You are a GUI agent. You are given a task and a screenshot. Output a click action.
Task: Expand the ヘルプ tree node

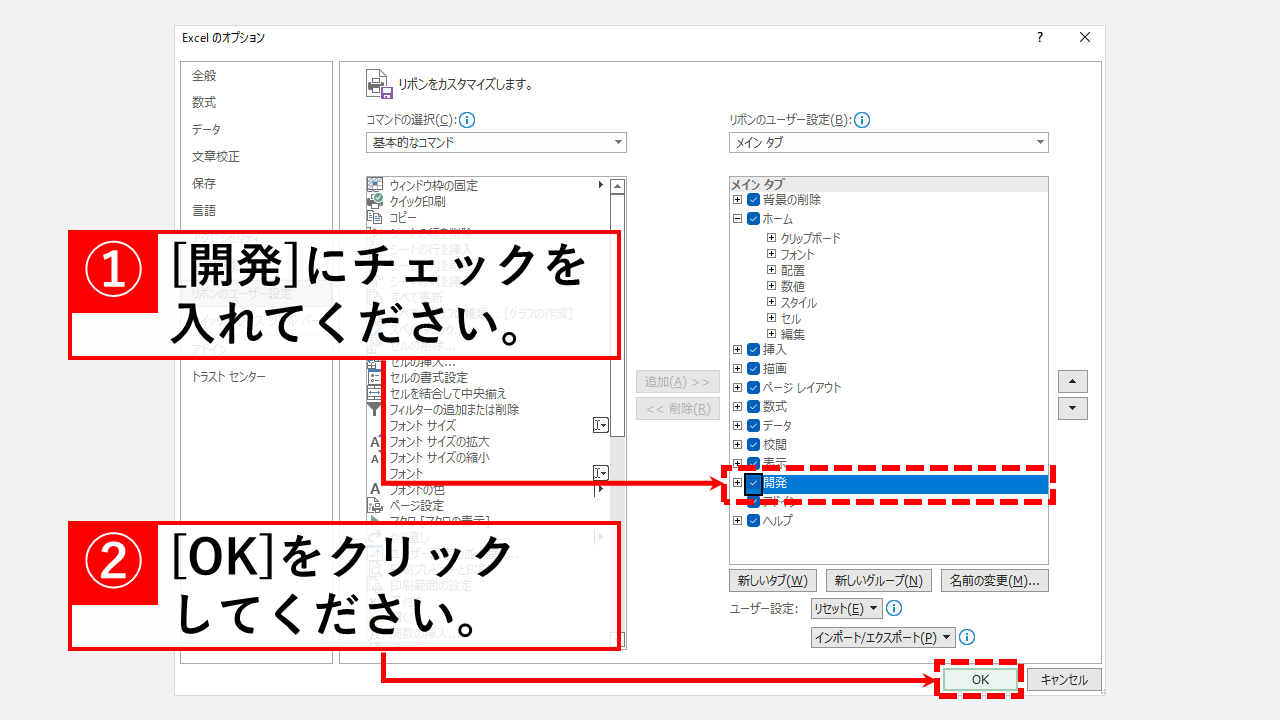738,521
